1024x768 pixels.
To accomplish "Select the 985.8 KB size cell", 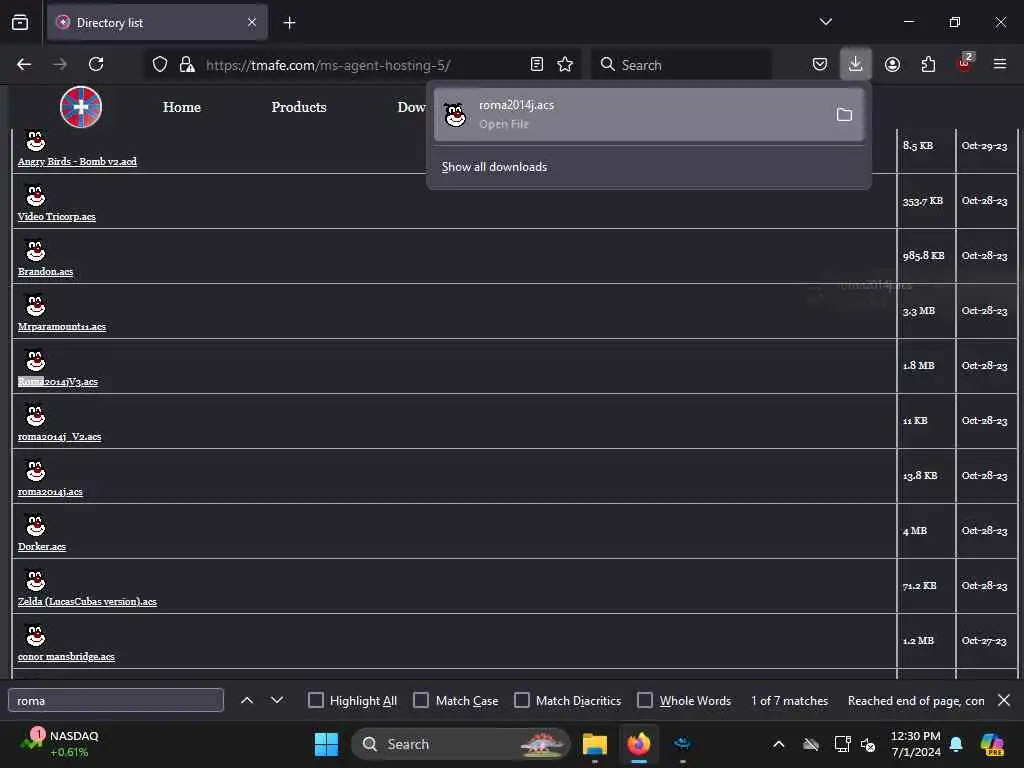I will pos(926,255).
